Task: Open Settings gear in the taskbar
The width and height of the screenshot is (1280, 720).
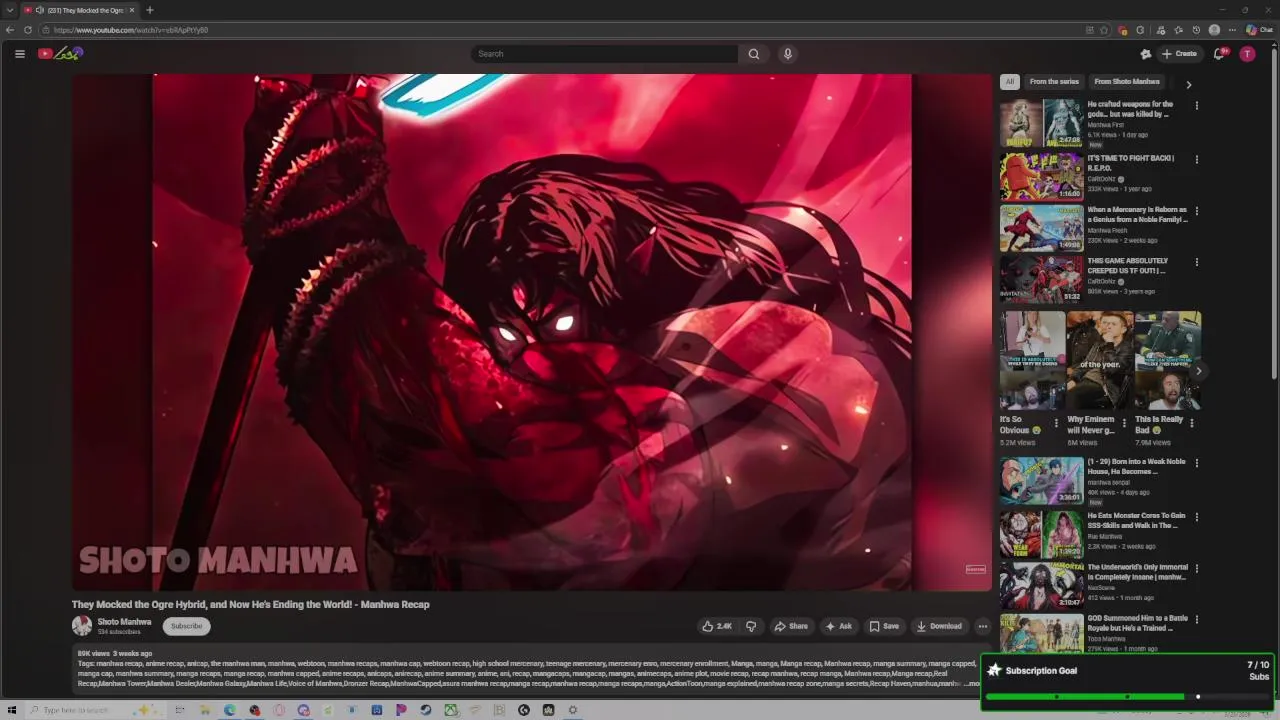Action: click(x=572, y=710)
